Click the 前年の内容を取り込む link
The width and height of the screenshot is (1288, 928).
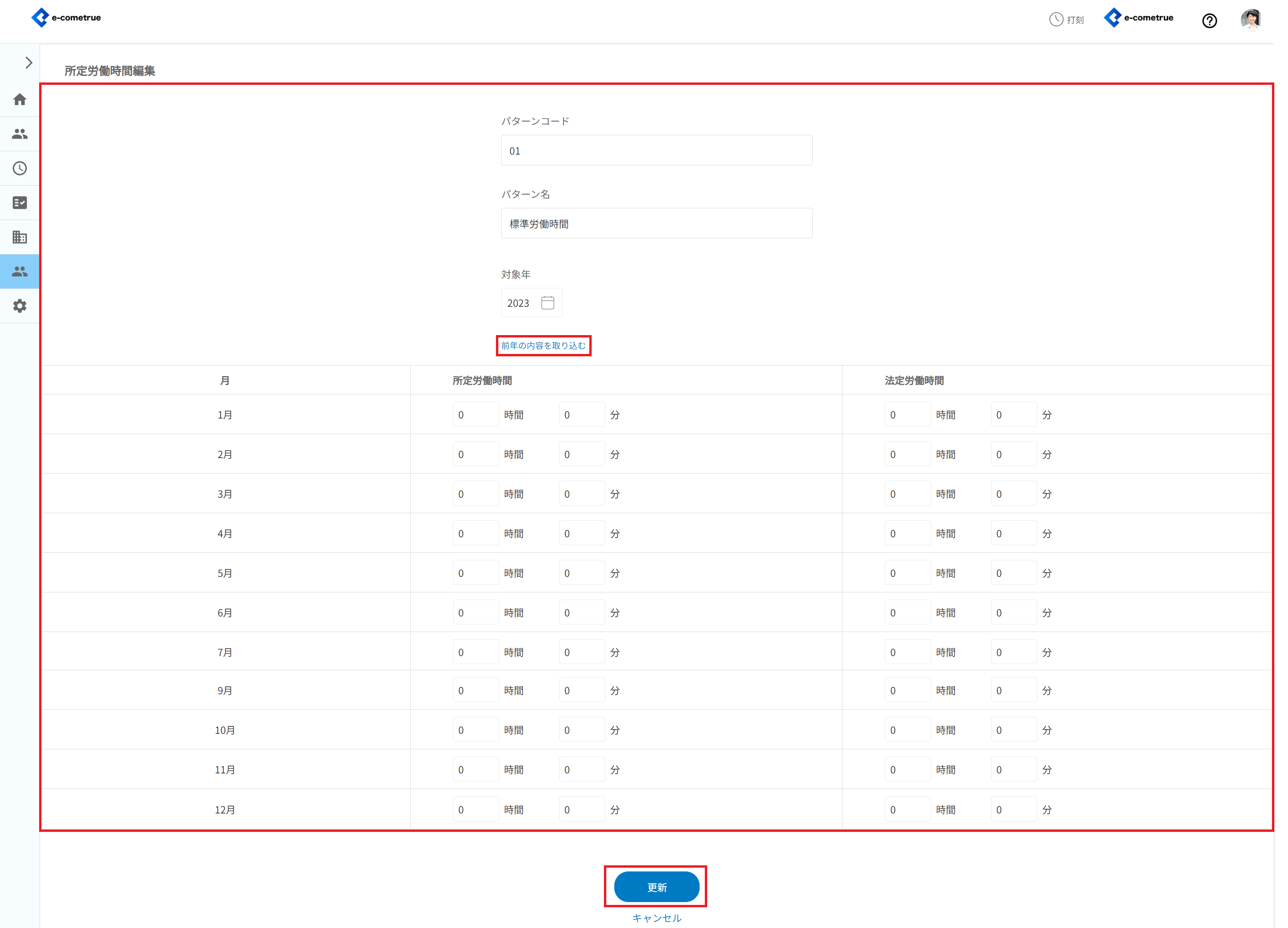[x=543, y=345]
